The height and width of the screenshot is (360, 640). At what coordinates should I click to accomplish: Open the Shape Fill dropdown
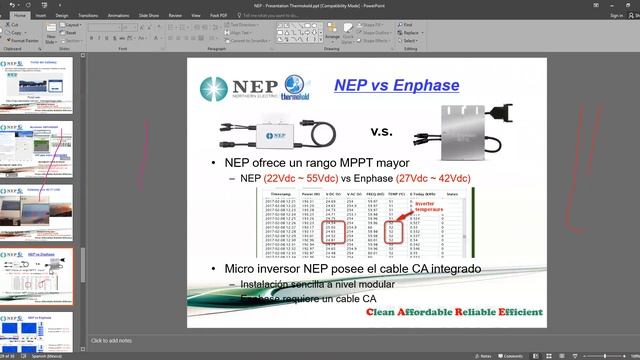point(370,25)
